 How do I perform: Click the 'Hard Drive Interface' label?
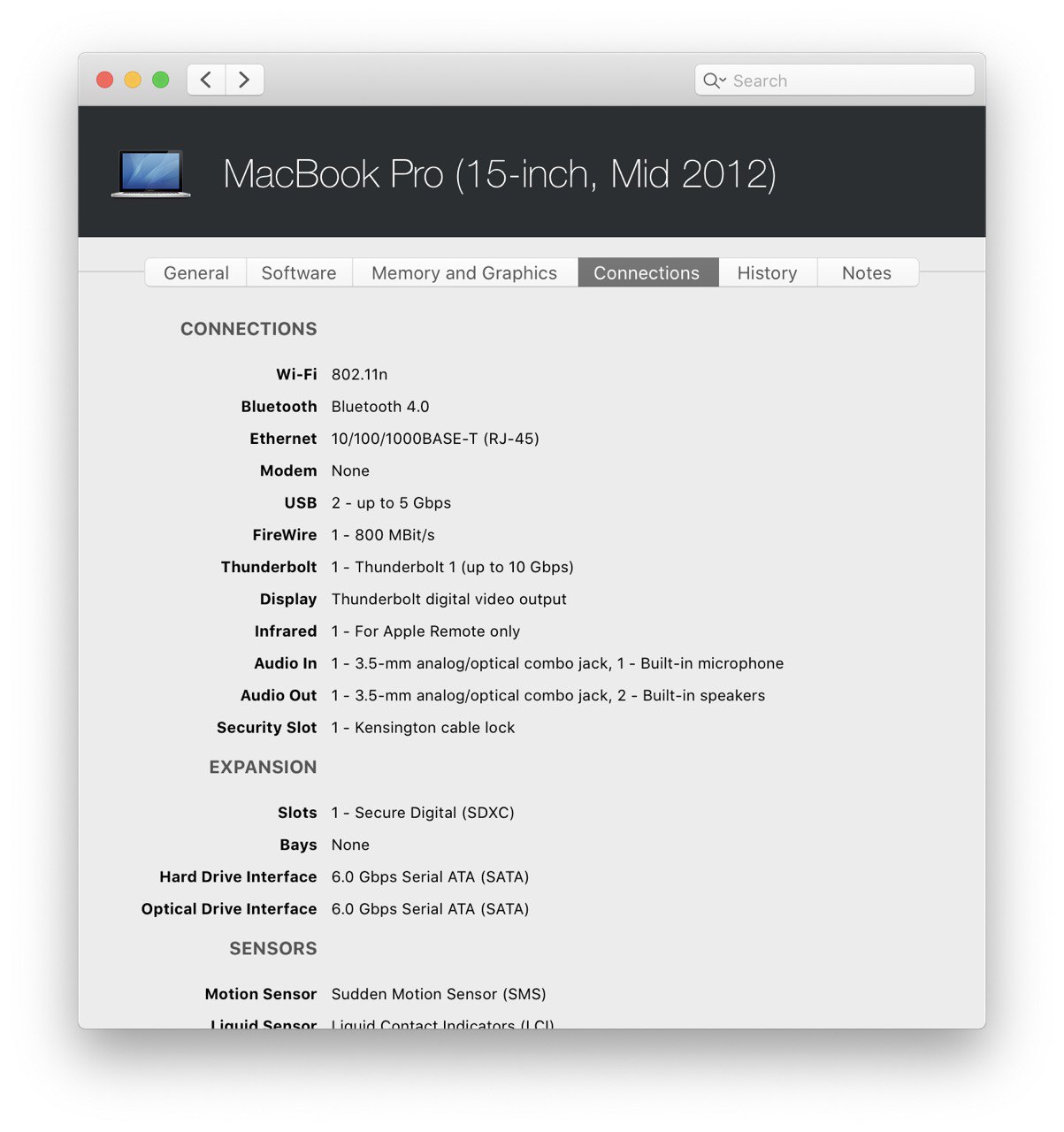[238, 877]
